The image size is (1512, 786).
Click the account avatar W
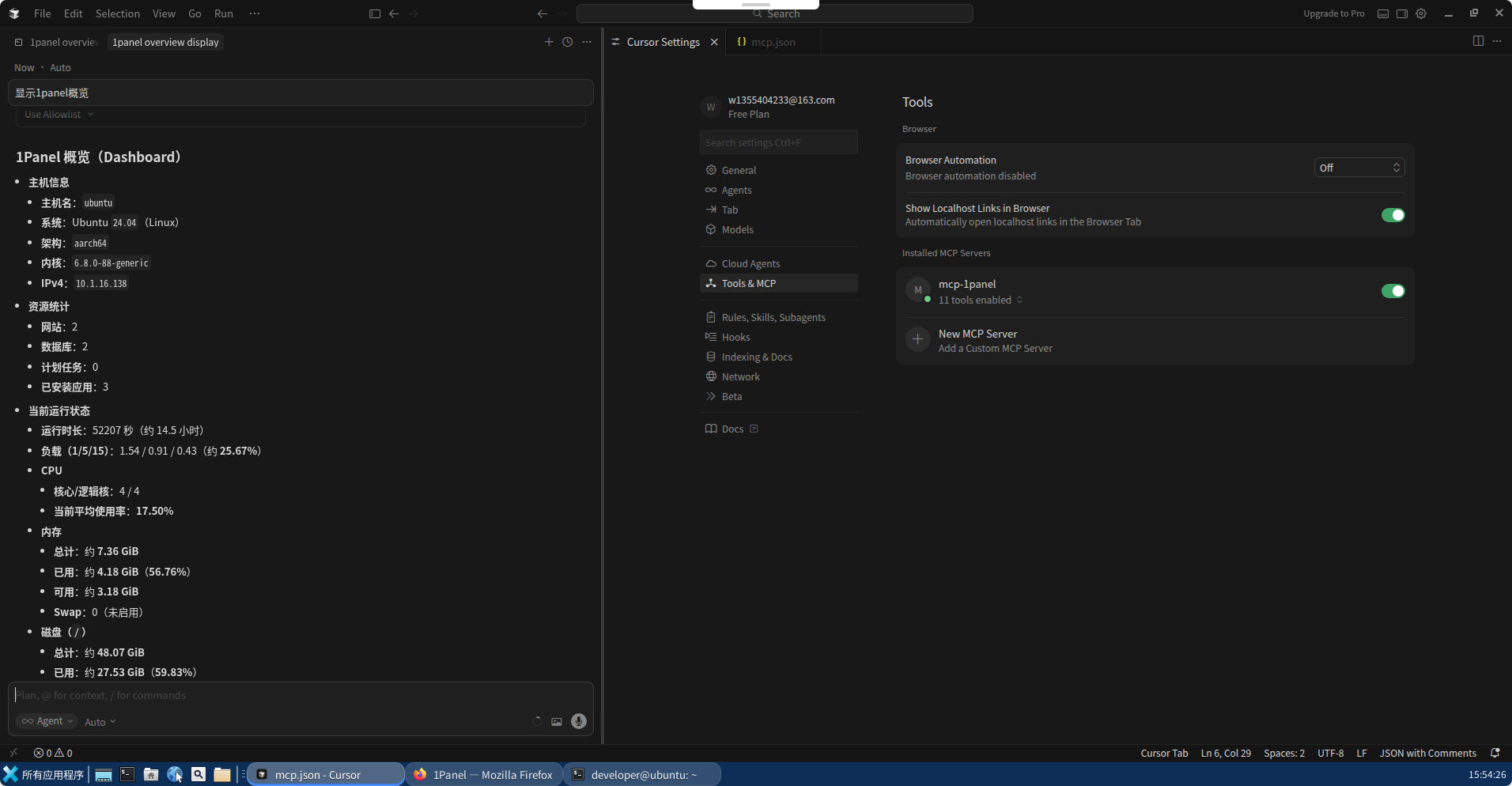coord(711,107)
